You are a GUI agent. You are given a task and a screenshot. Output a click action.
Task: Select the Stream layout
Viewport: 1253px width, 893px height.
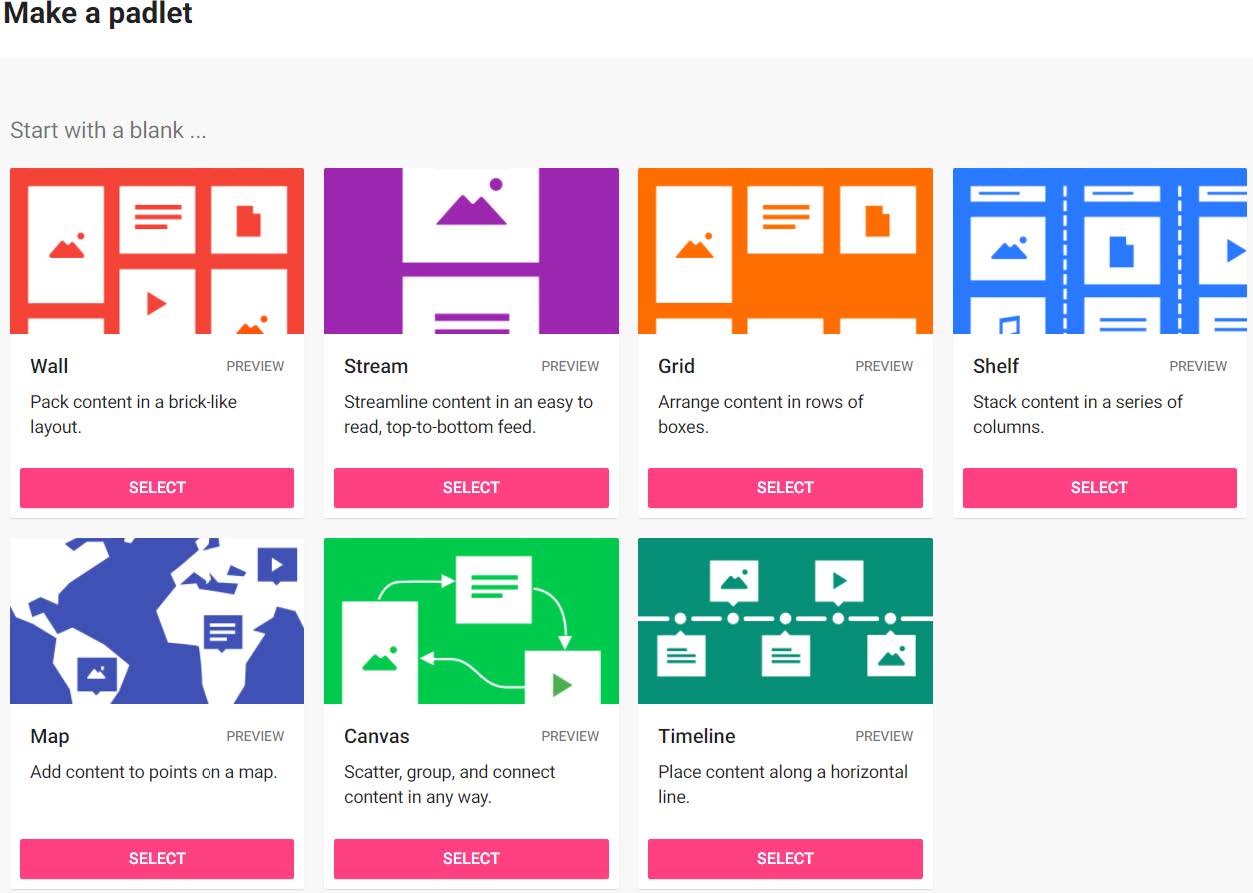(471, 487)
